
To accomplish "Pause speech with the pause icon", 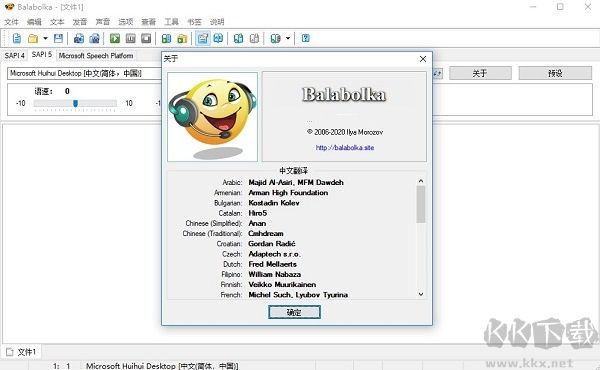I will pos(130,38).
